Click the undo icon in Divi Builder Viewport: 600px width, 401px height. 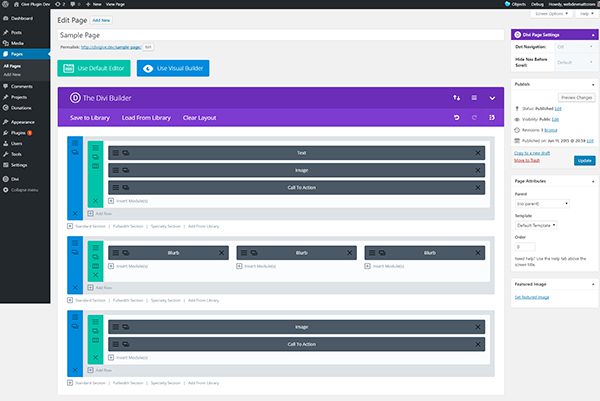point(457,118)
